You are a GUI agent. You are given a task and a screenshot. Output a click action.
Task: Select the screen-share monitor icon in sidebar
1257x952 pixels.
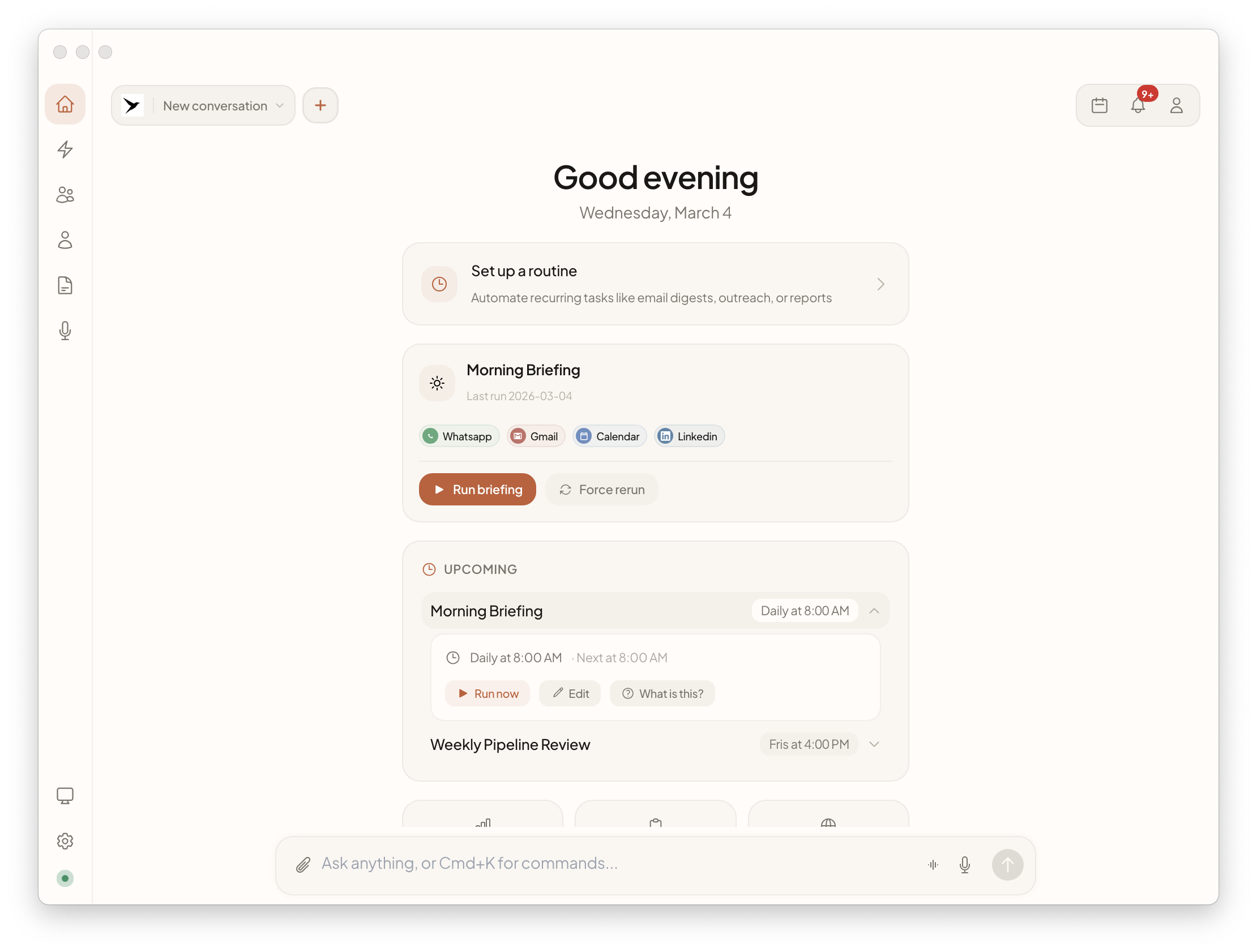click(65, 796)
